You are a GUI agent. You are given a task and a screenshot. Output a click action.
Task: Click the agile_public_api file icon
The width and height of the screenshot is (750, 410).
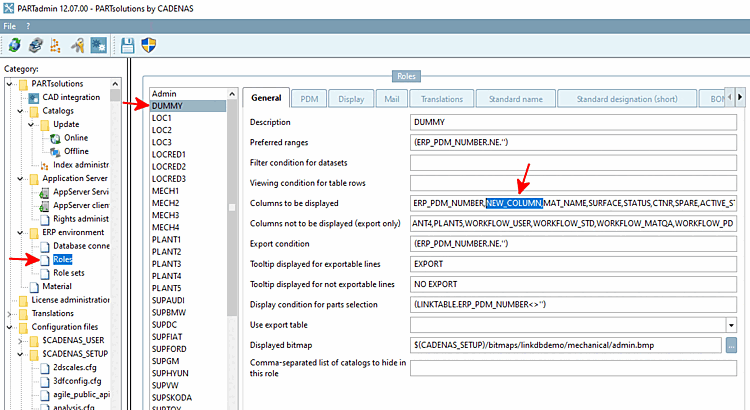pos(45,395)
